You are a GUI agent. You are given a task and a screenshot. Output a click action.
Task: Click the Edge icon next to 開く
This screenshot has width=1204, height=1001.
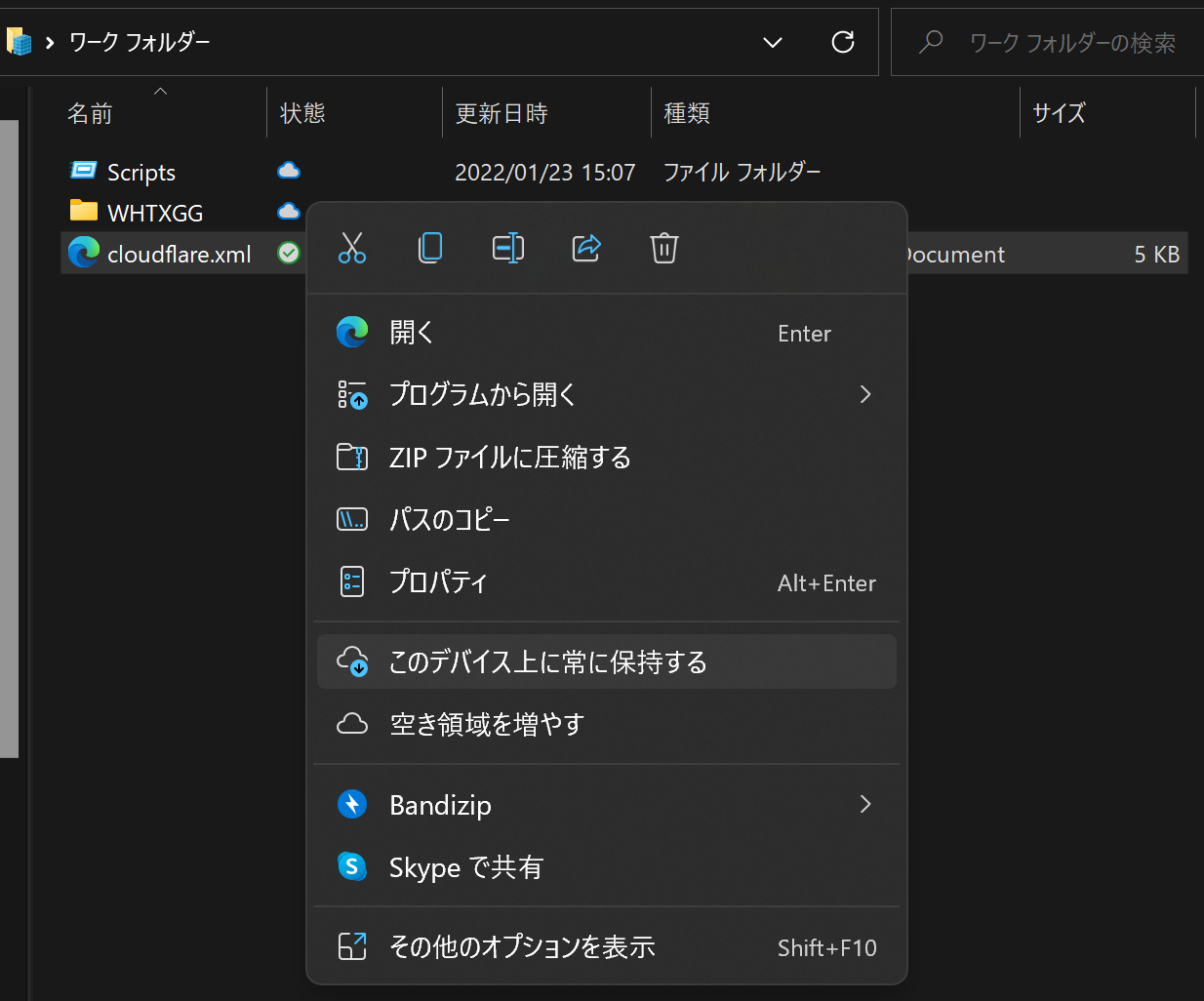tap(352, 333)
